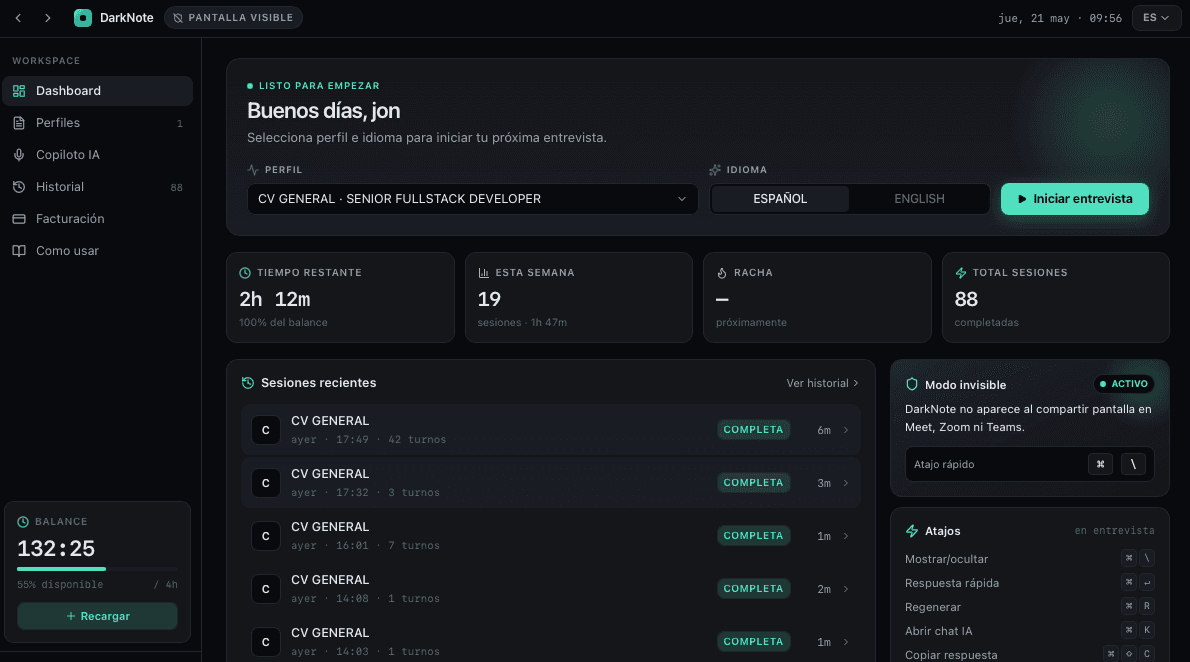Open the 17:49 session with 42 turnos
This screenshot has height=662, width=1190.
tap(551, 430)
